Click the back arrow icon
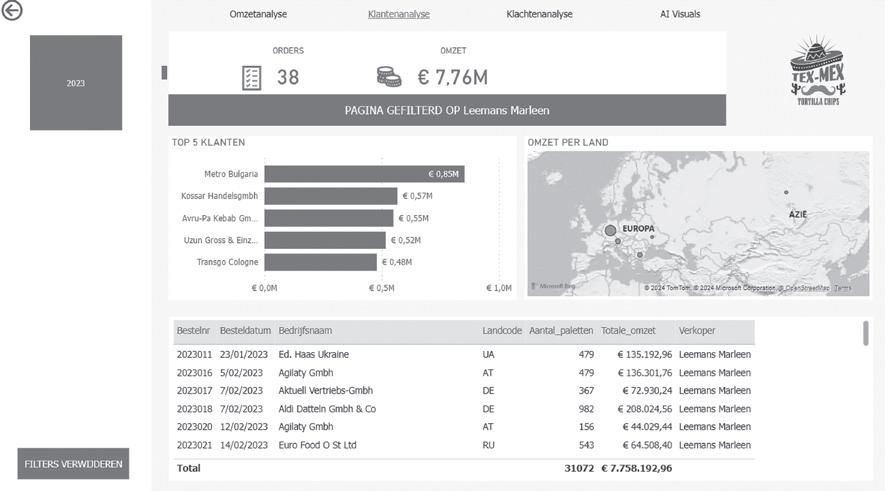The width and height of the screenshot is (885, 491). [x=12, y=10]
